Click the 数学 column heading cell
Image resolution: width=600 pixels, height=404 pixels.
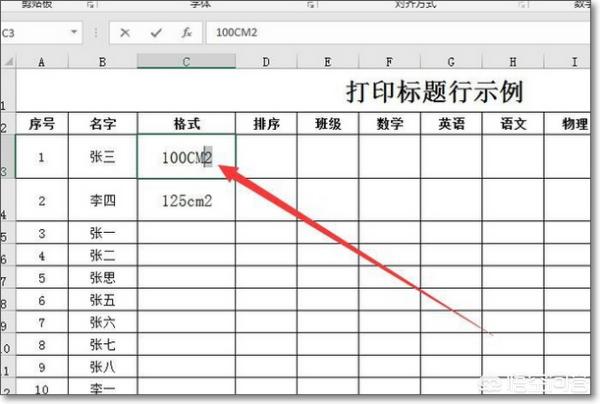pyautogui.click(x=389, y=124)
